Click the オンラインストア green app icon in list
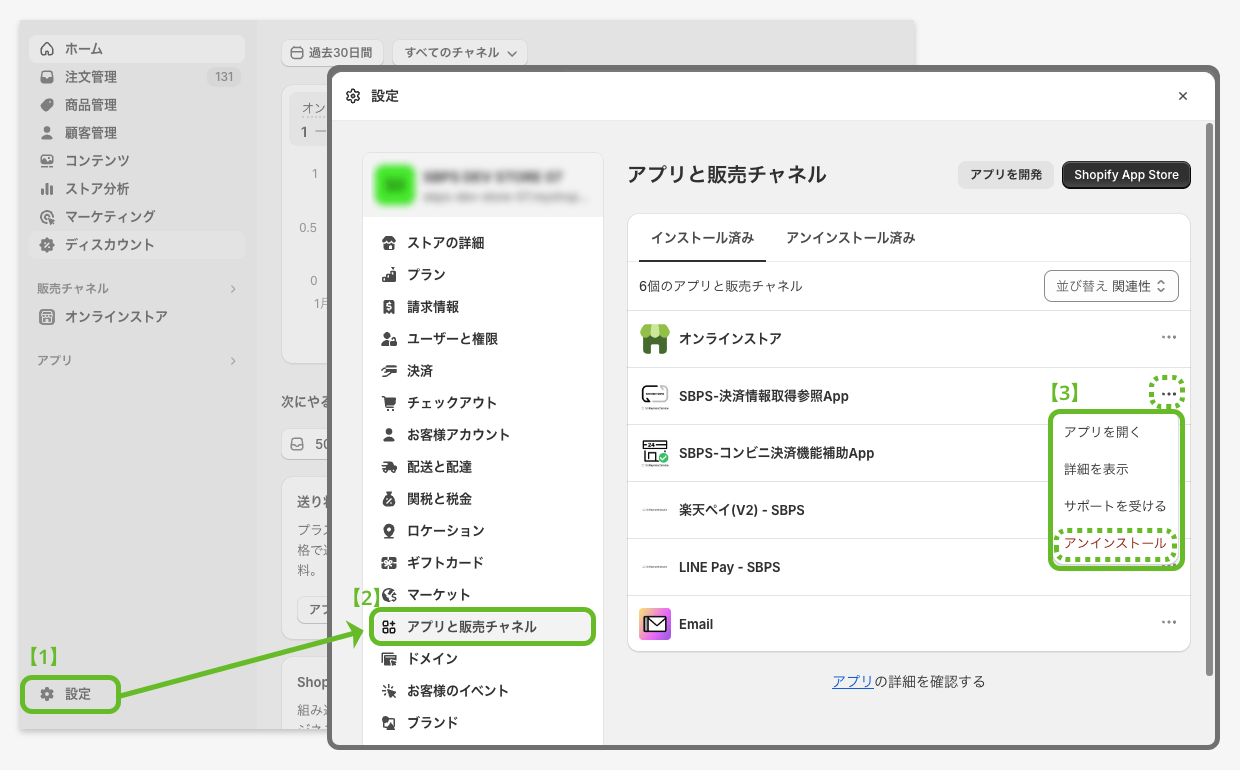1240x771 pixels. (x=655, y=339)
